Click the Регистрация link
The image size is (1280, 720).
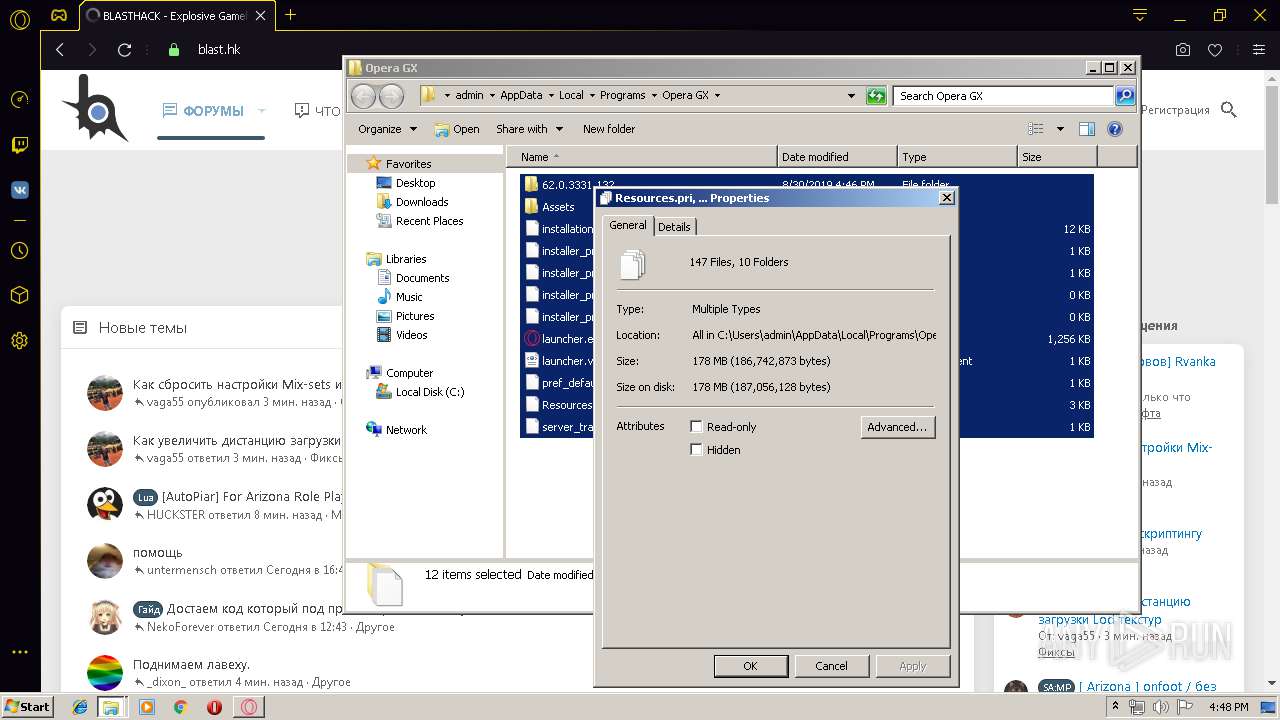point(1174,110)
